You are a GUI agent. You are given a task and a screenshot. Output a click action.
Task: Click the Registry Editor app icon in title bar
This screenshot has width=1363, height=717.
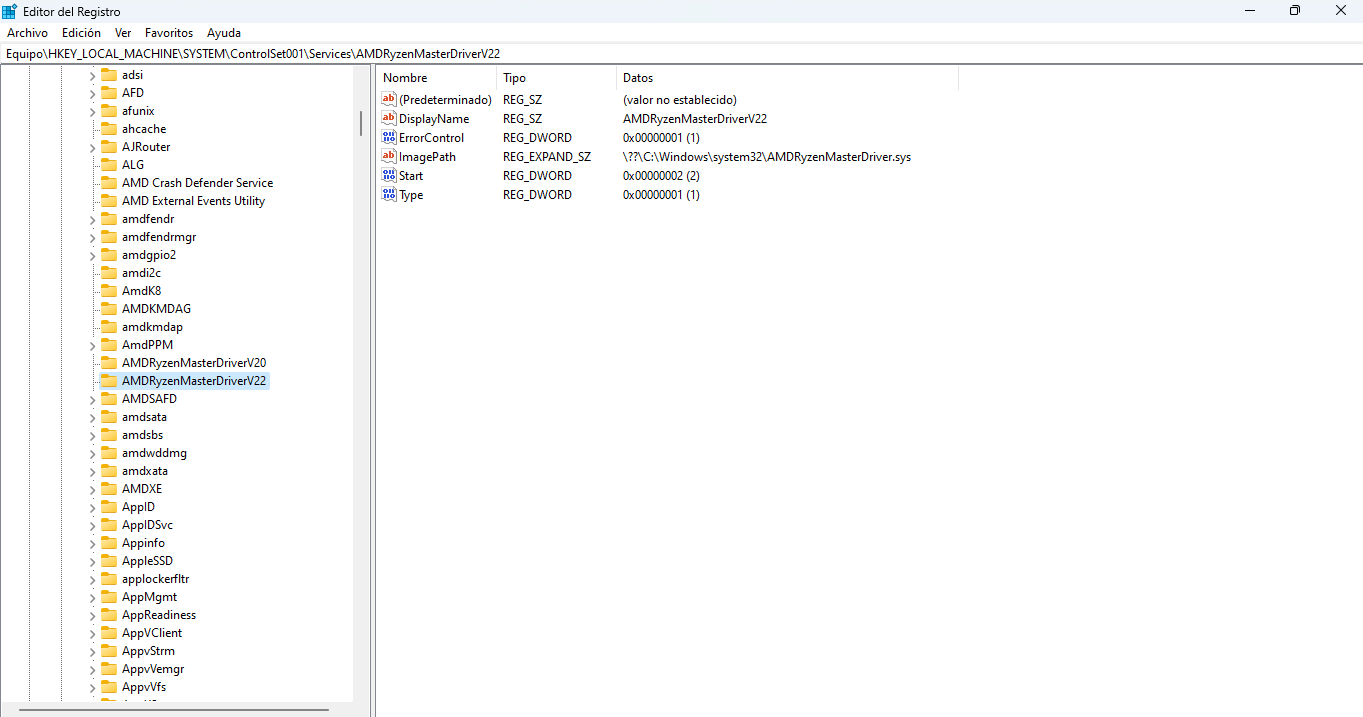tap(10, 11)
